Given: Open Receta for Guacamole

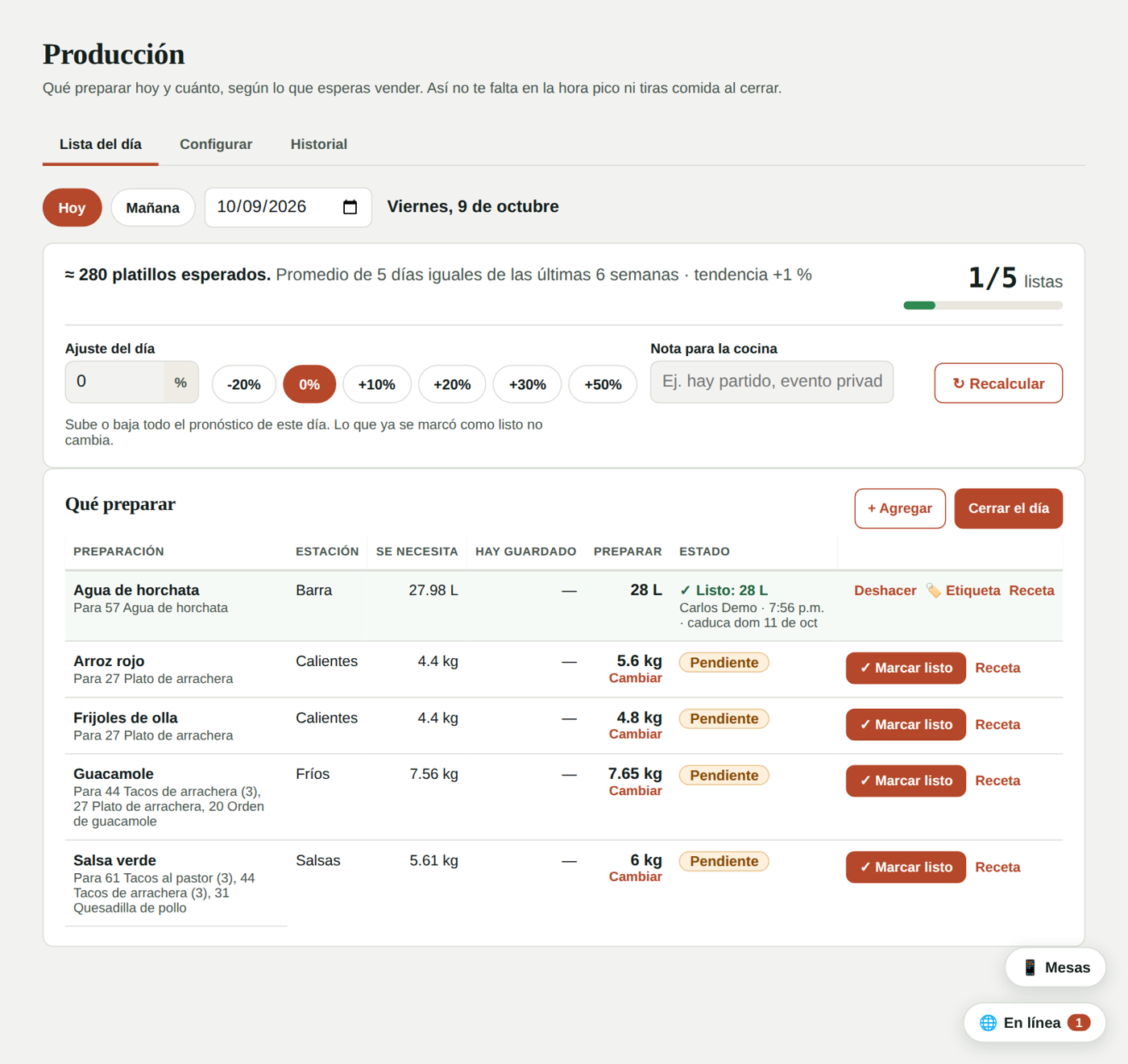Looking at the screenshot, I should coord(997,780).
